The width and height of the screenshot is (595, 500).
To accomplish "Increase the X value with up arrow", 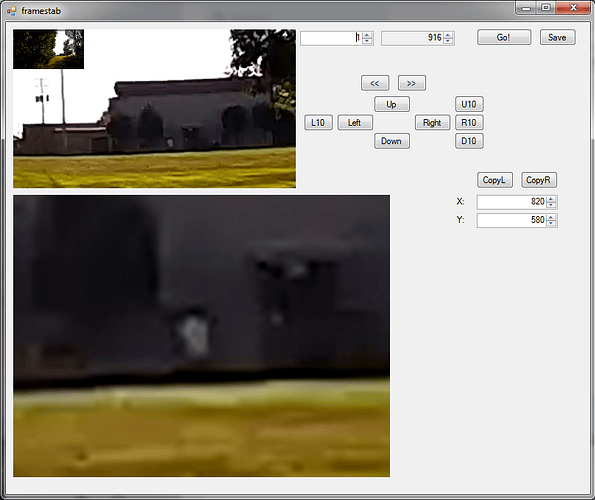I will (x=551, y=198).
